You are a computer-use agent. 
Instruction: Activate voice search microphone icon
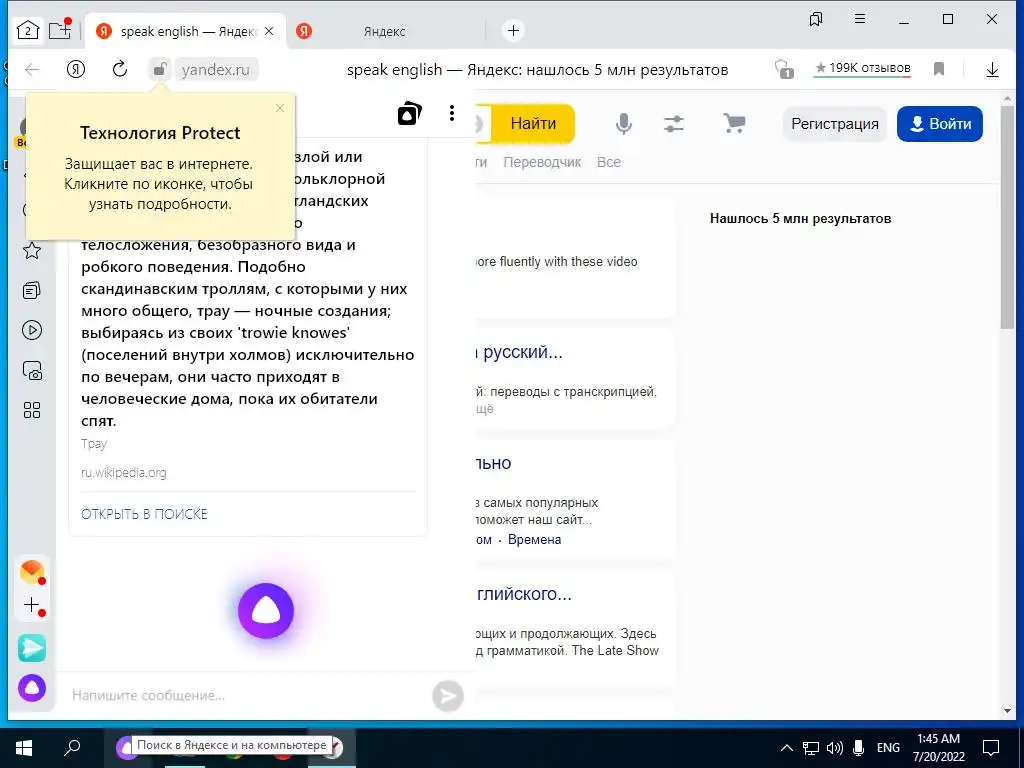(624, 123)
